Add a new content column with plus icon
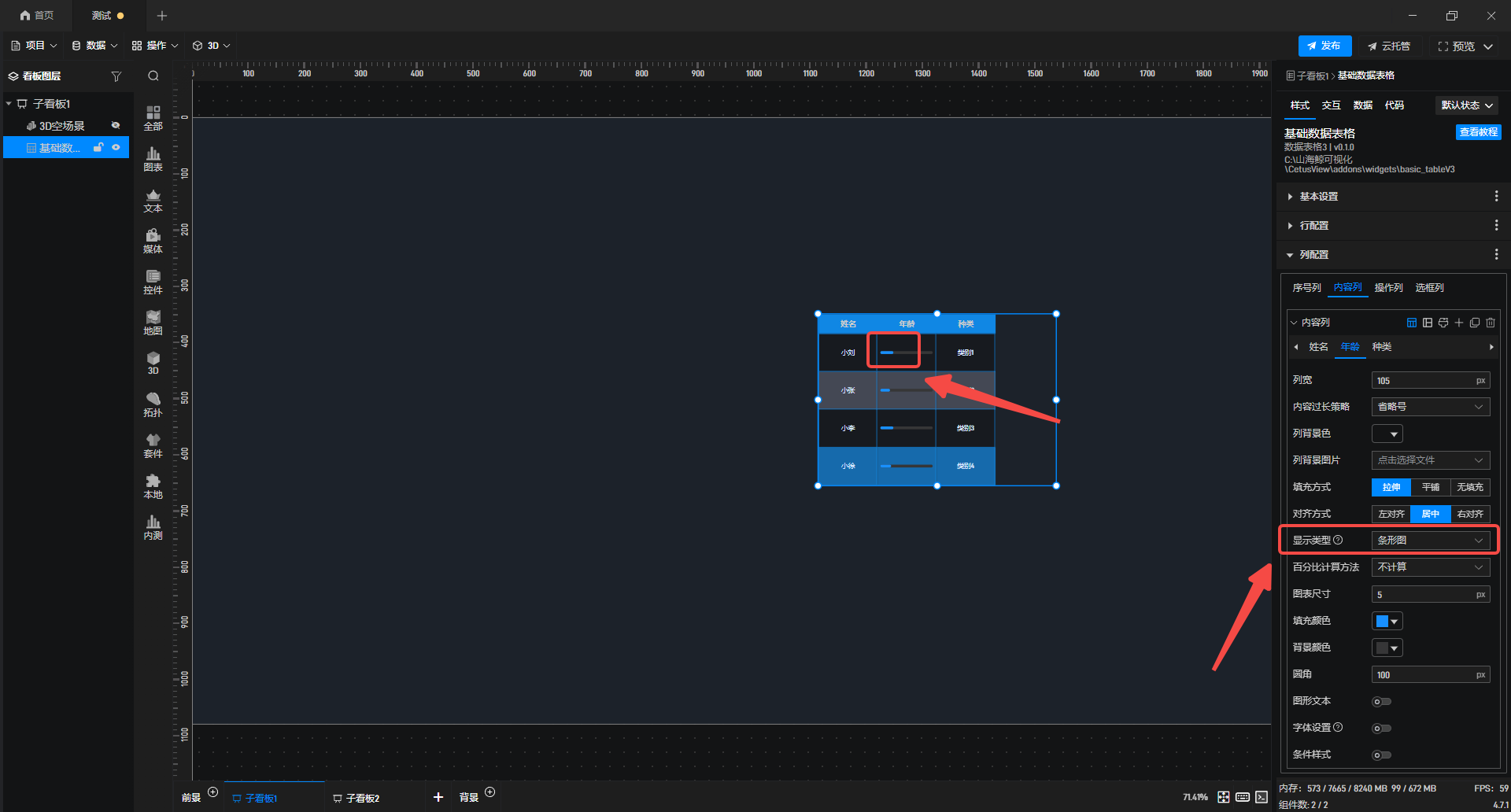Screen dimensions: 1511x812 [1459, 323]
